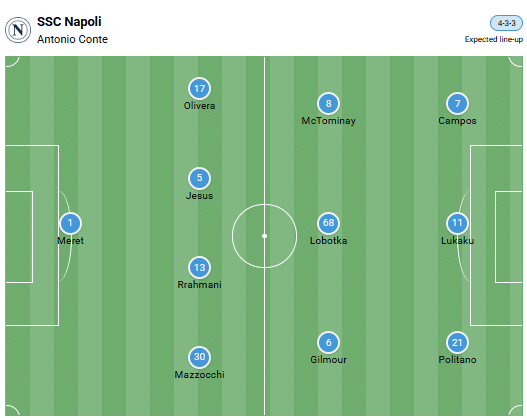Click the pitch center spot
527x418 pixels.
[265, 236]
